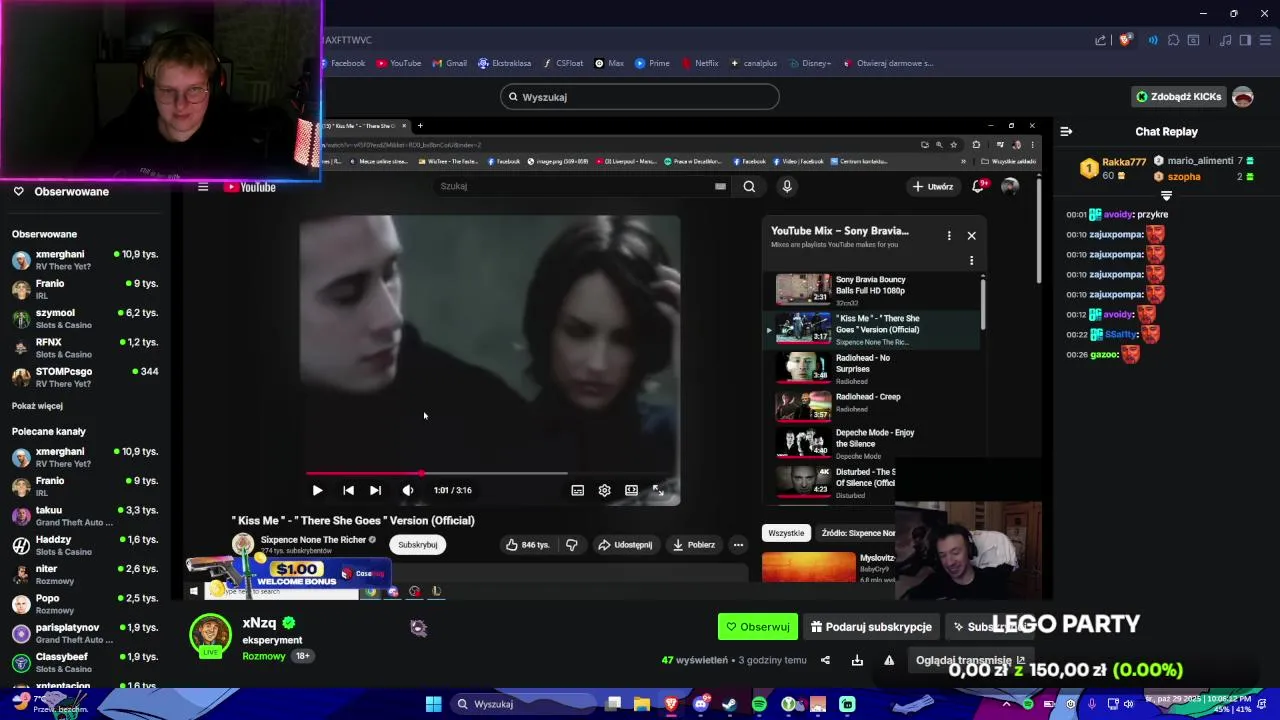Open YouTube Mix playlist more options

pyautogui.click(x=949, y=236)
